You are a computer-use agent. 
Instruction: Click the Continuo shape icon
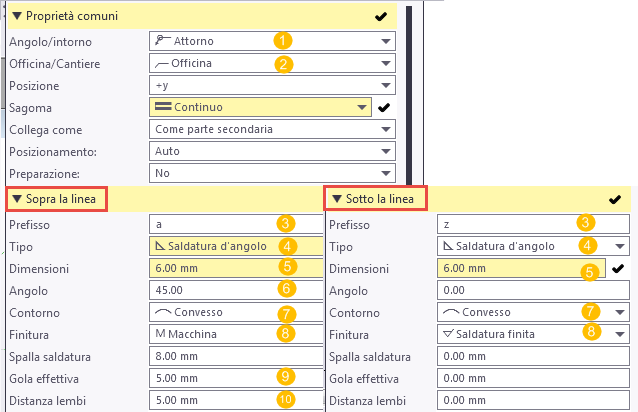[x=163, y=107]
